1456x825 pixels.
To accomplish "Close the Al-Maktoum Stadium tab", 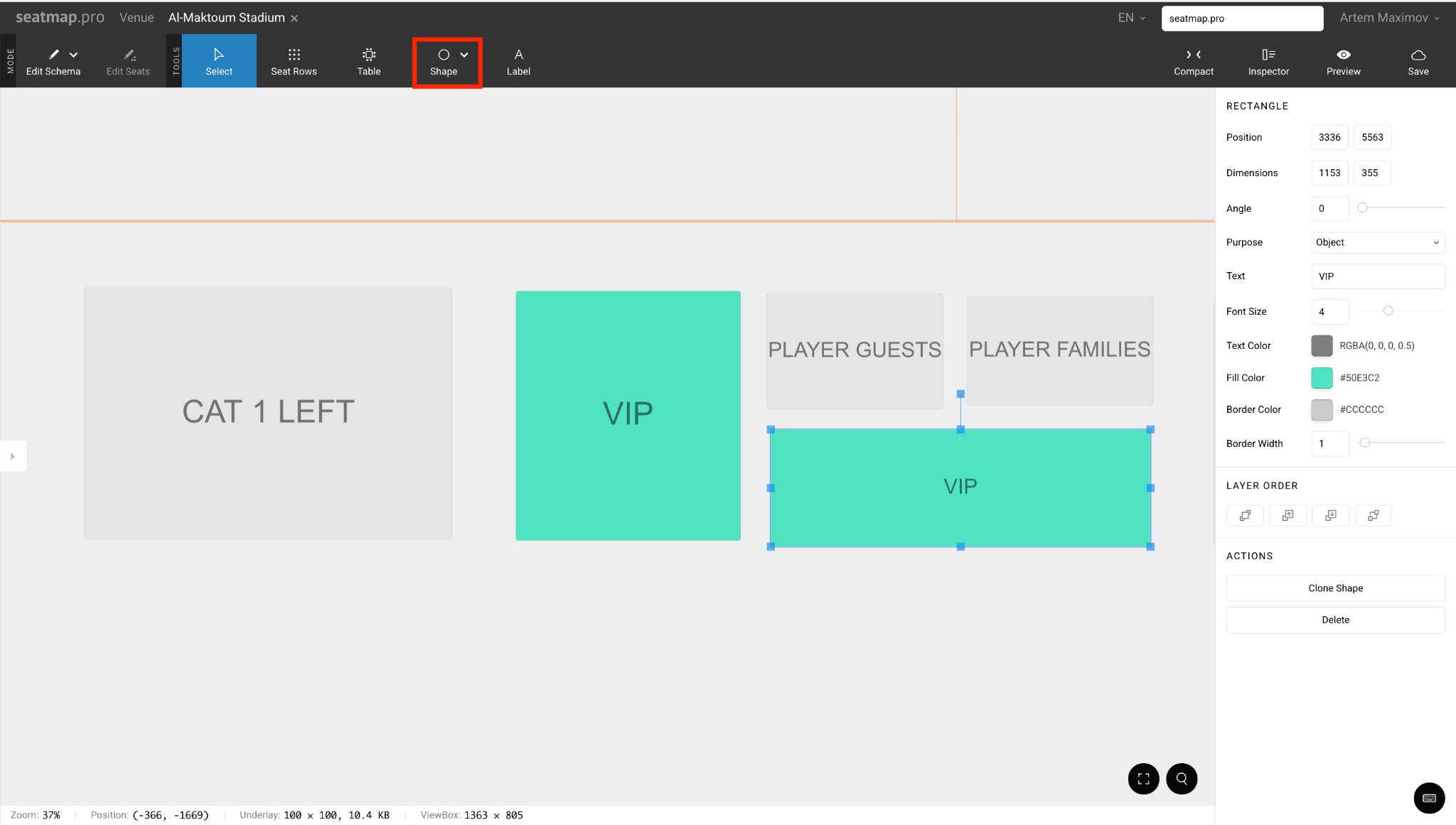I will click(x=294, y=18).
